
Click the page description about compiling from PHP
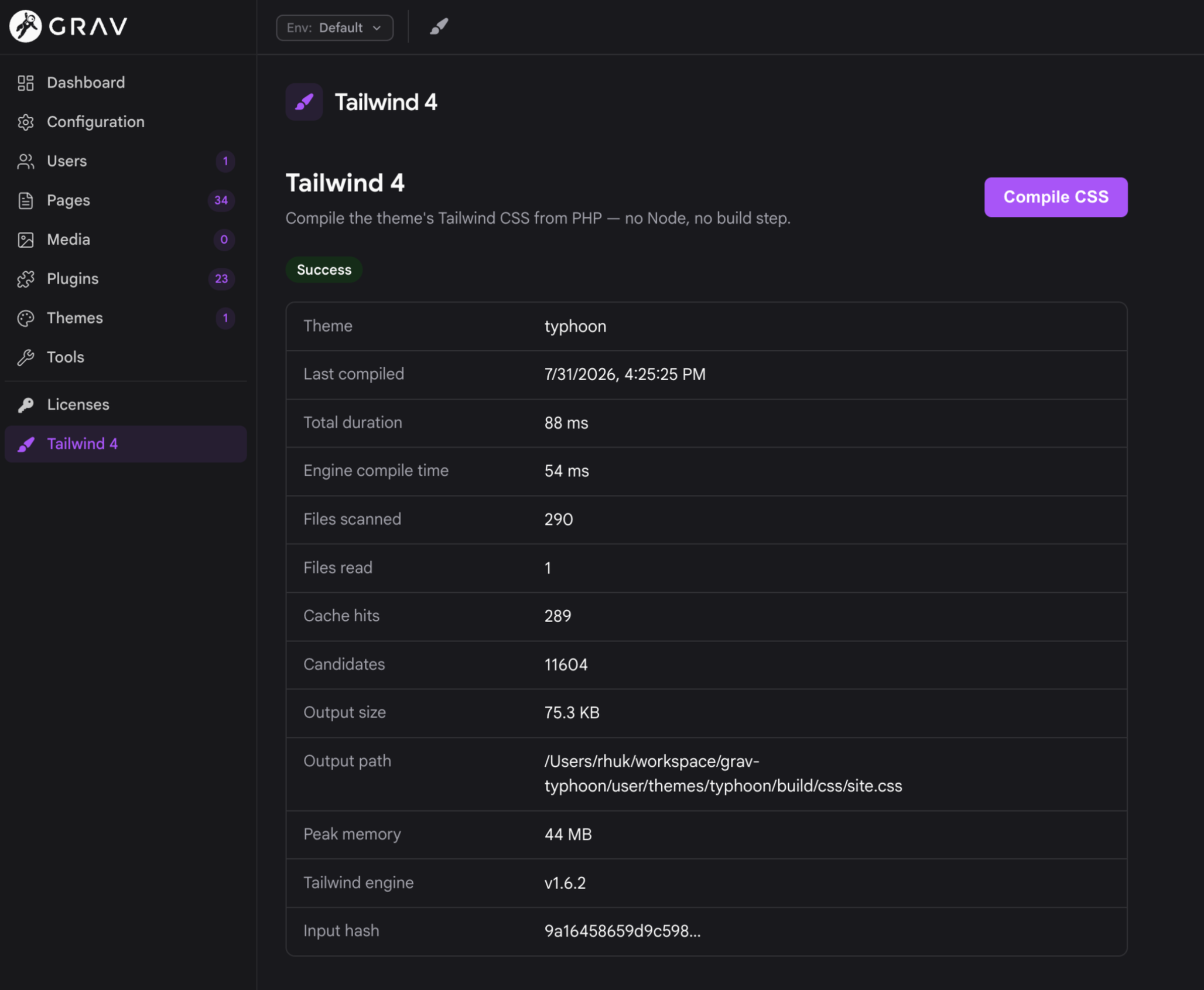click(x=538, y=219)
